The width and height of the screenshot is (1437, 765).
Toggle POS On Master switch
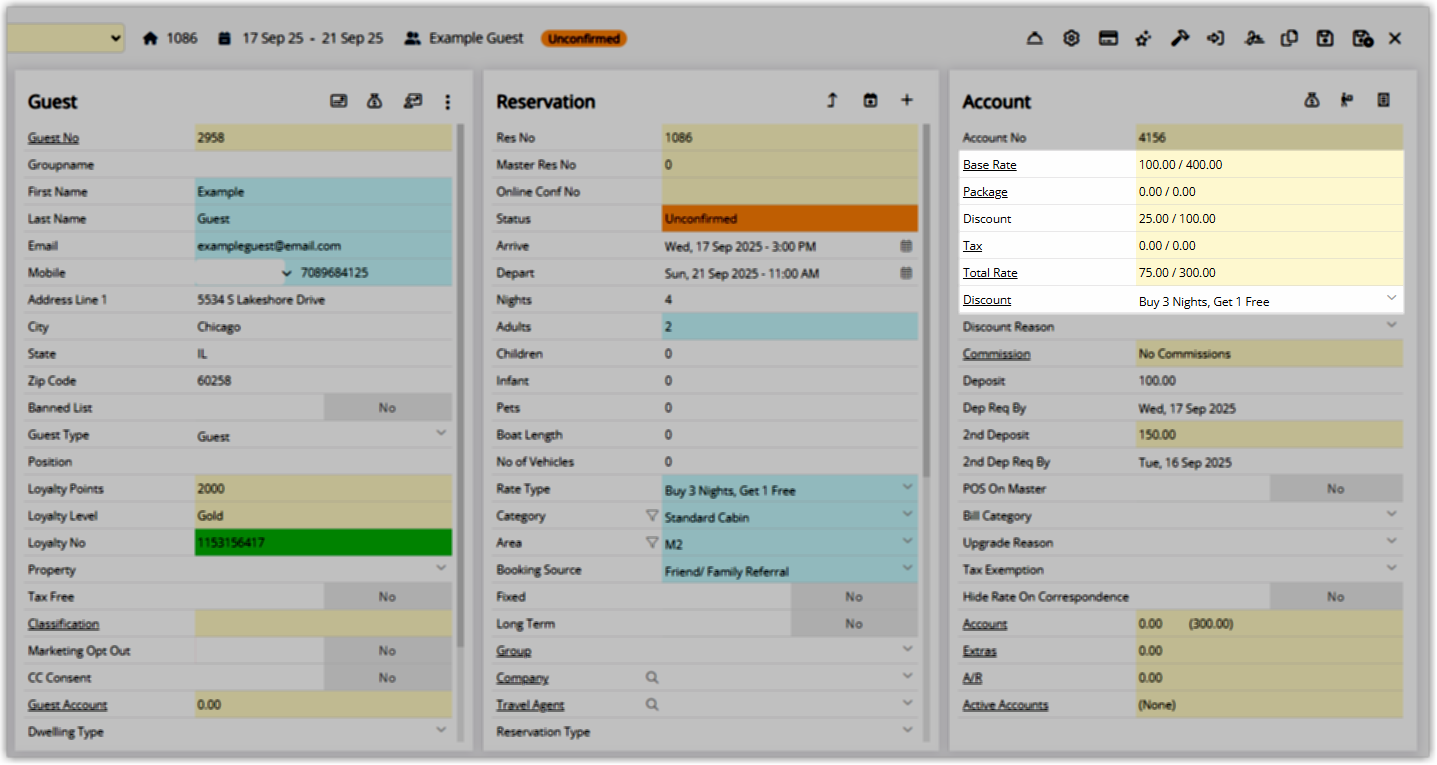point(1336,489)
